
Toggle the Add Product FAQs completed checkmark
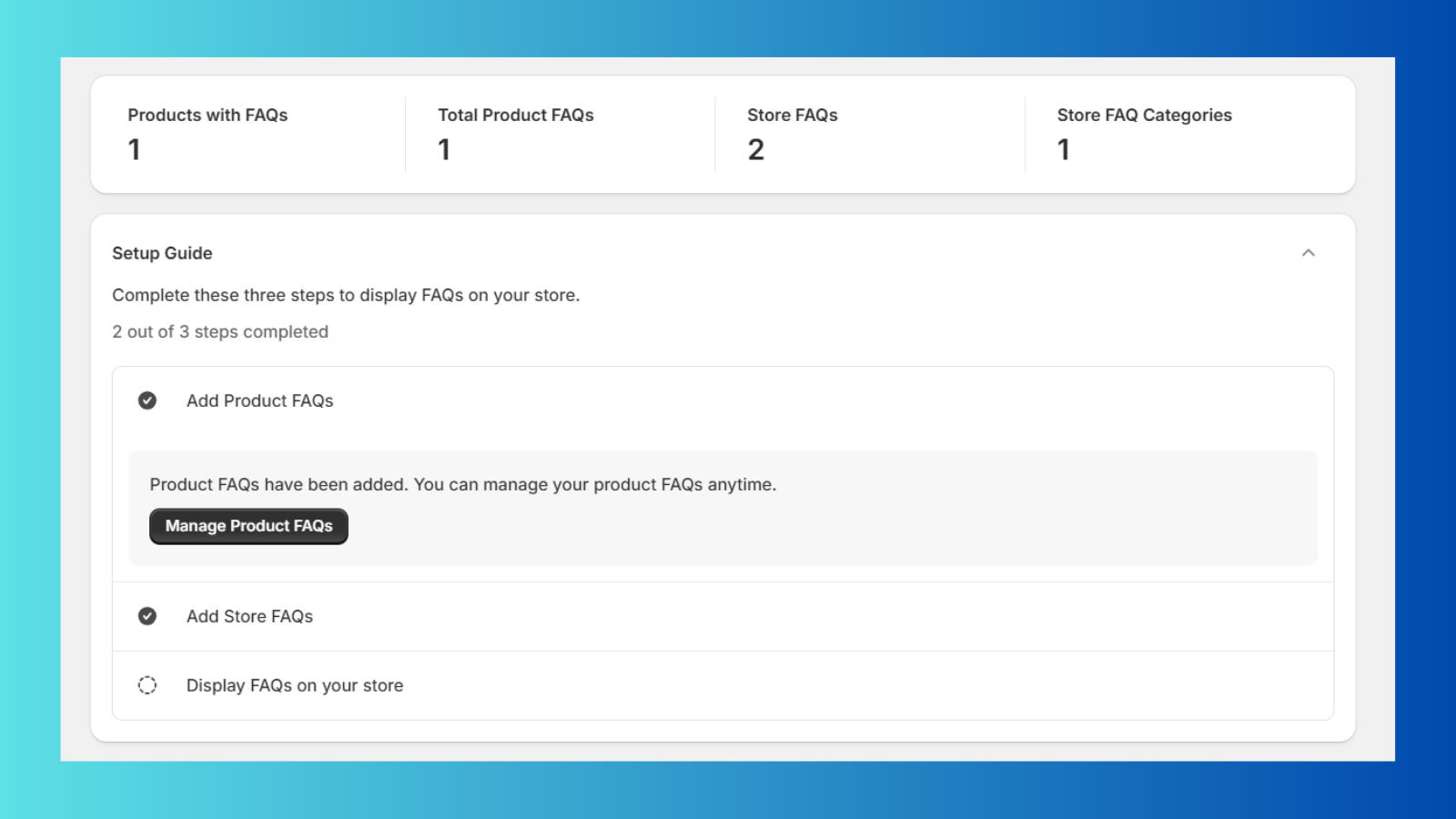pos(147,400)
